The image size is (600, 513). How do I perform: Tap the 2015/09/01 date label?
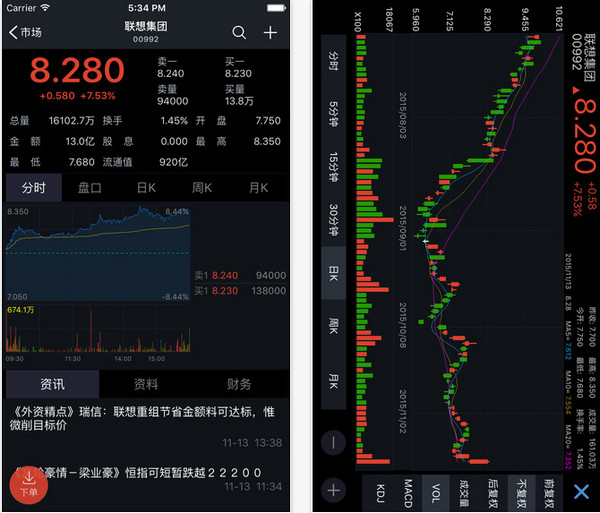[x=403, y=228]
